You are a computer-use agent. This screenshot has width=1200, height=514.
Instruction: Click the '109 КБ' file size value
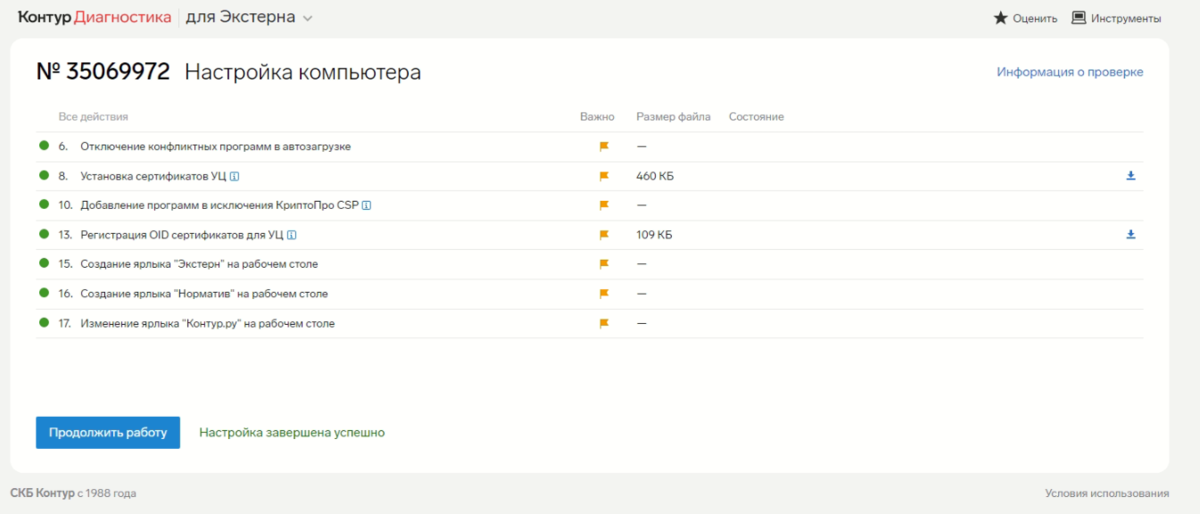(x=654, y=235)
